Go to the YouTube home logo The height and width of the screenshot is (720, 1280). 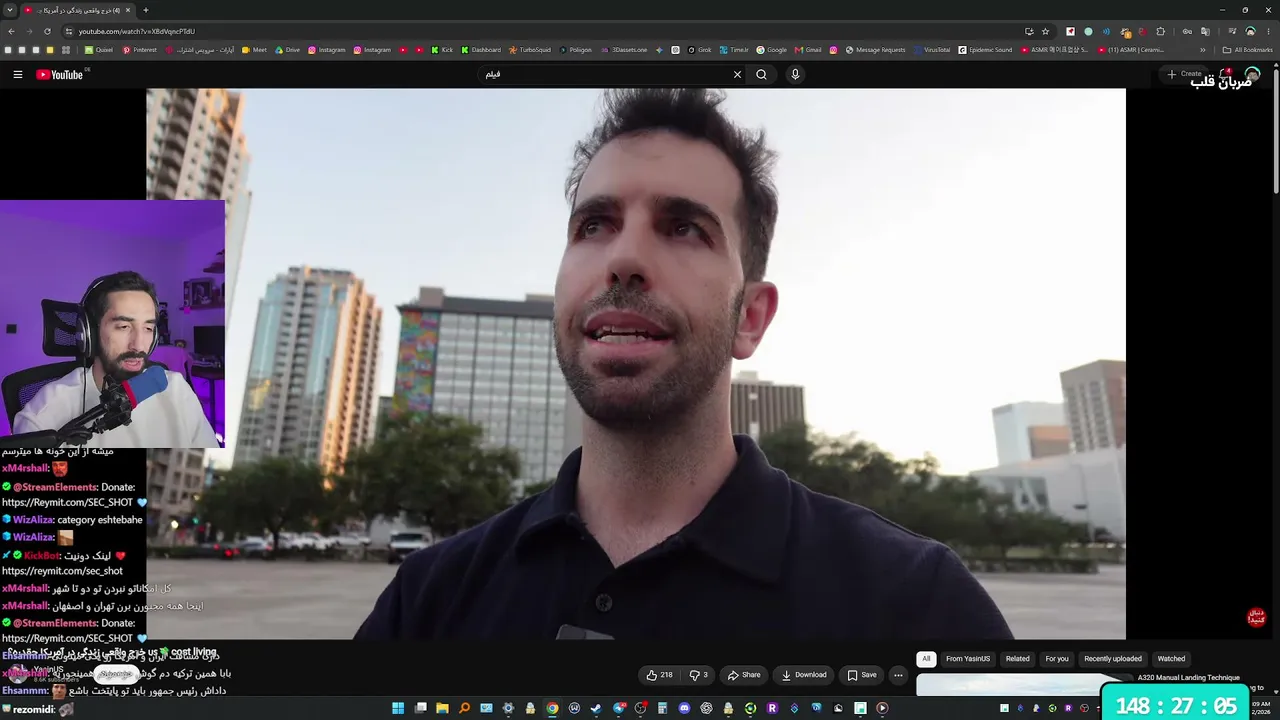[60, 74]
